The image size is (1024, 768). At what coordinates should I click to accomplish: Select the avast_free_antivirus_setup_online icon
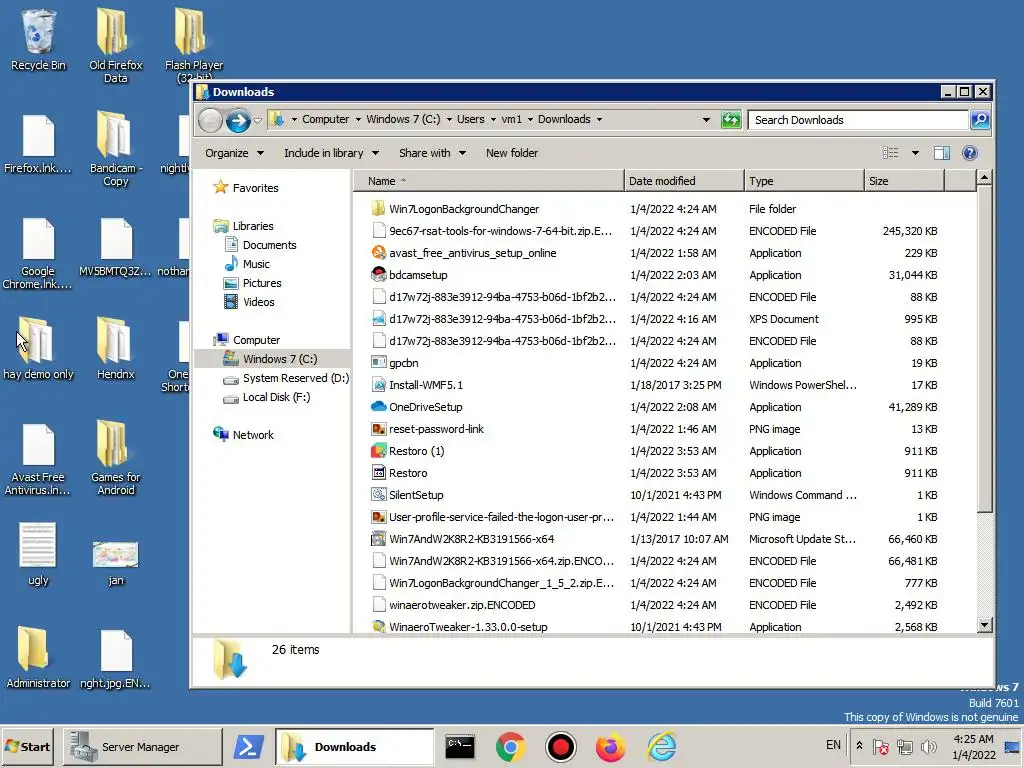click(378, 253)
